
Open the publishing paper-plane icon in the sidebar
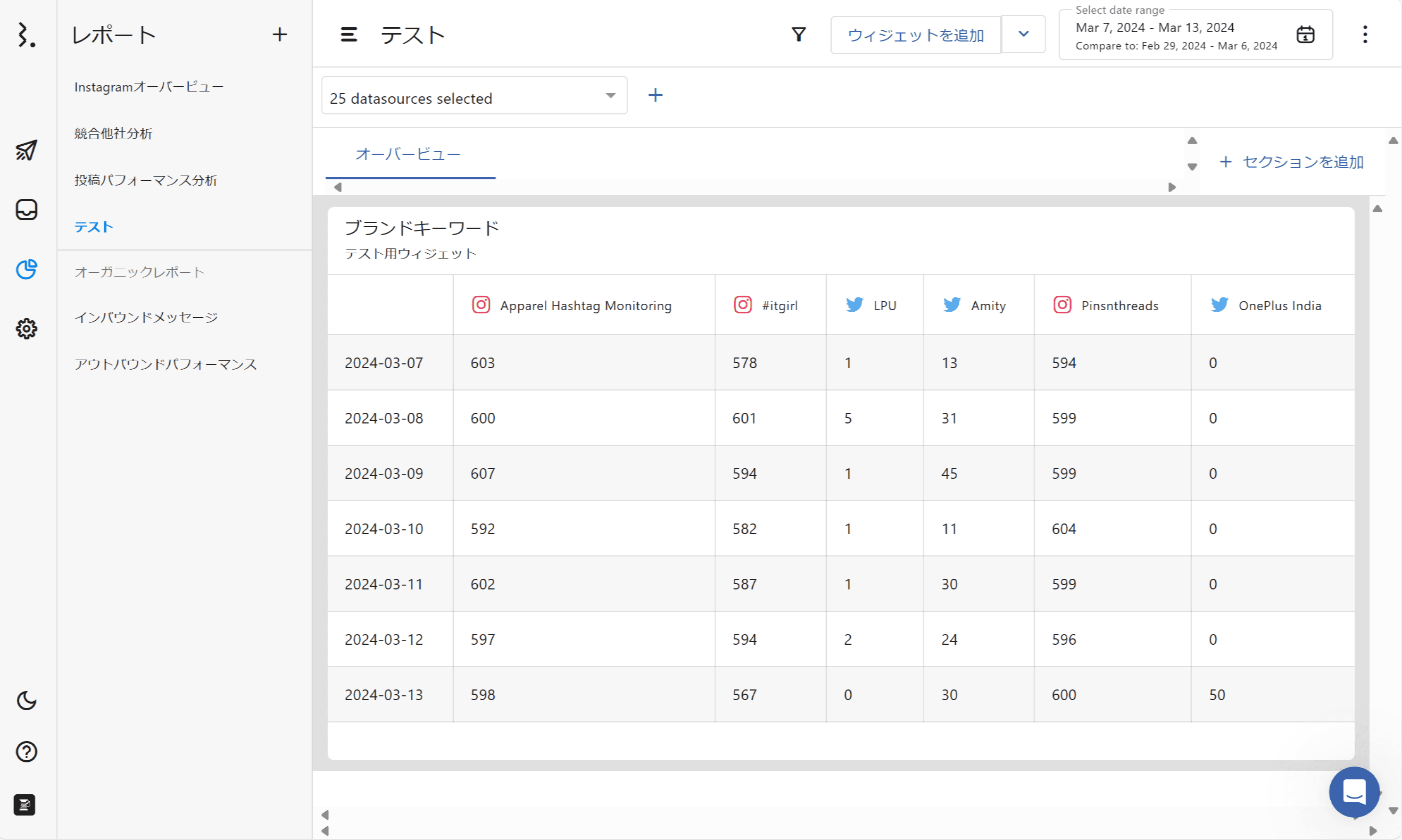click(x=26, y=151)
